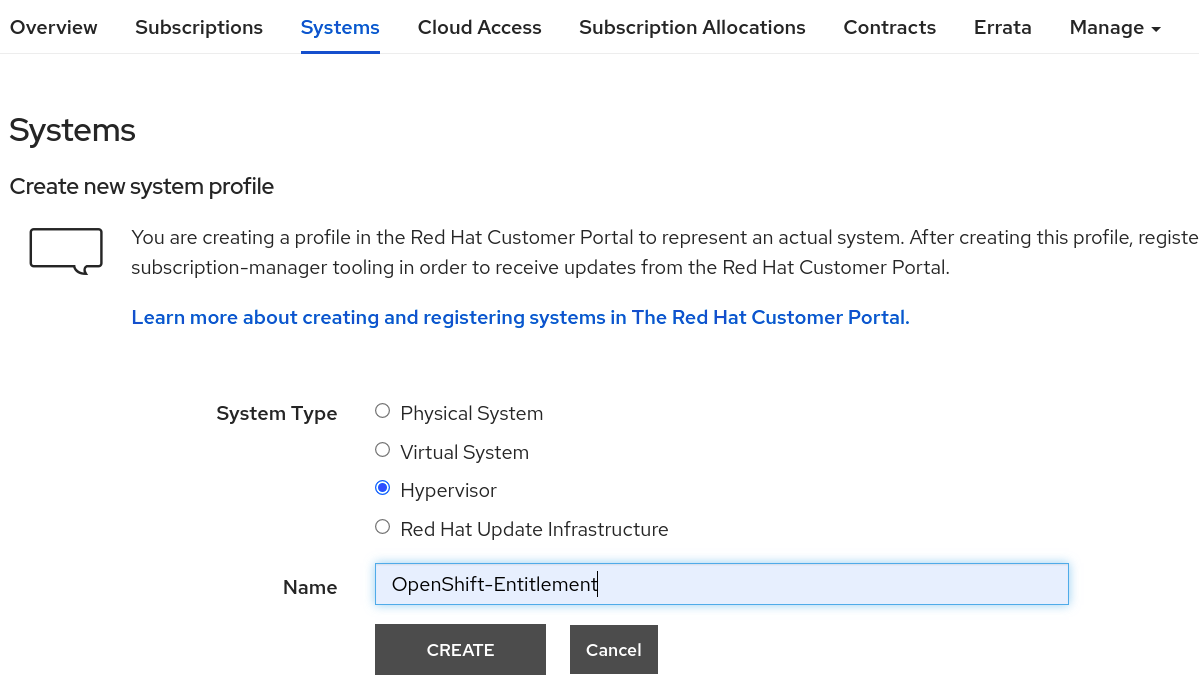
Task: Choose Red Hat Update Infrastructure type
Action: 382,526
